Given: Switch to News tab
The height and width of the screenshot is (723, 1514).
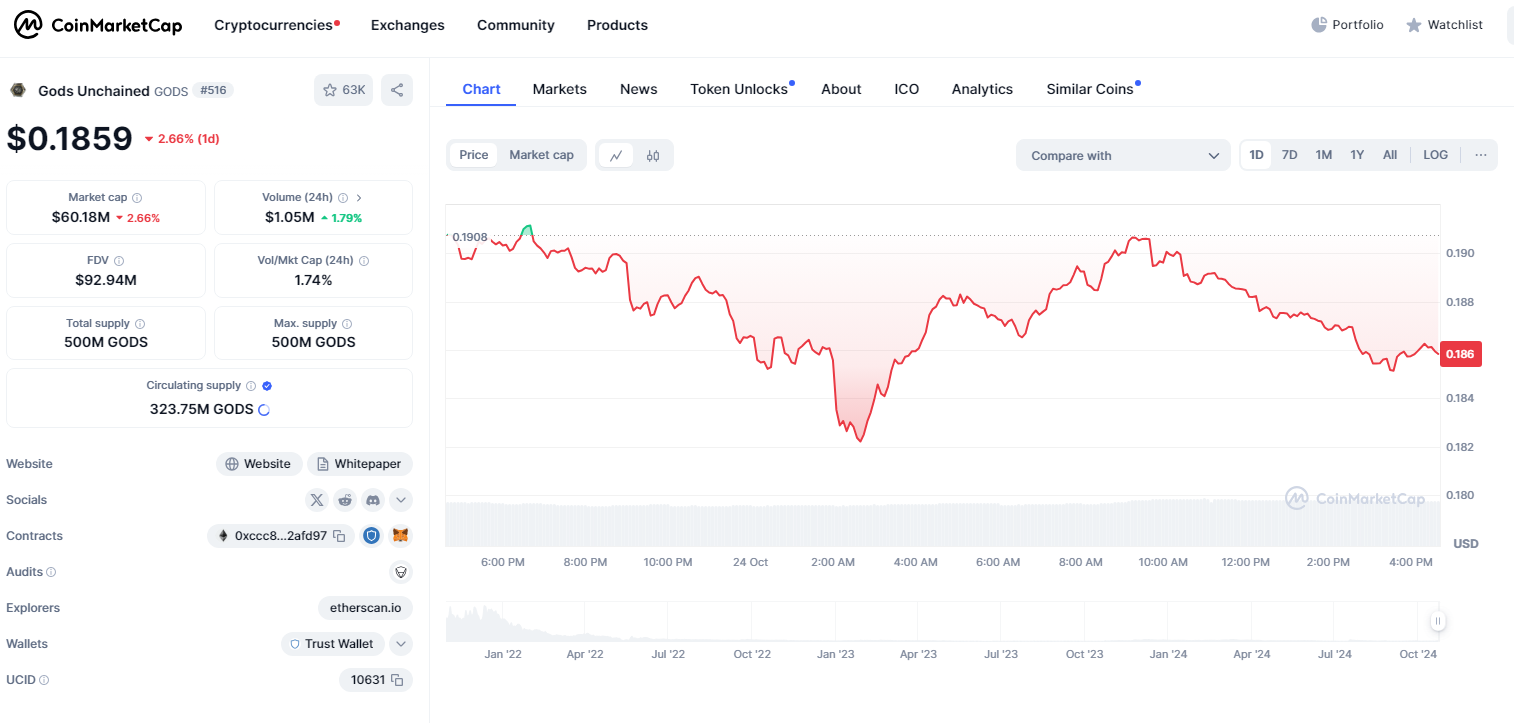Looking at the screenshot, I should click(x=639, y=89).
